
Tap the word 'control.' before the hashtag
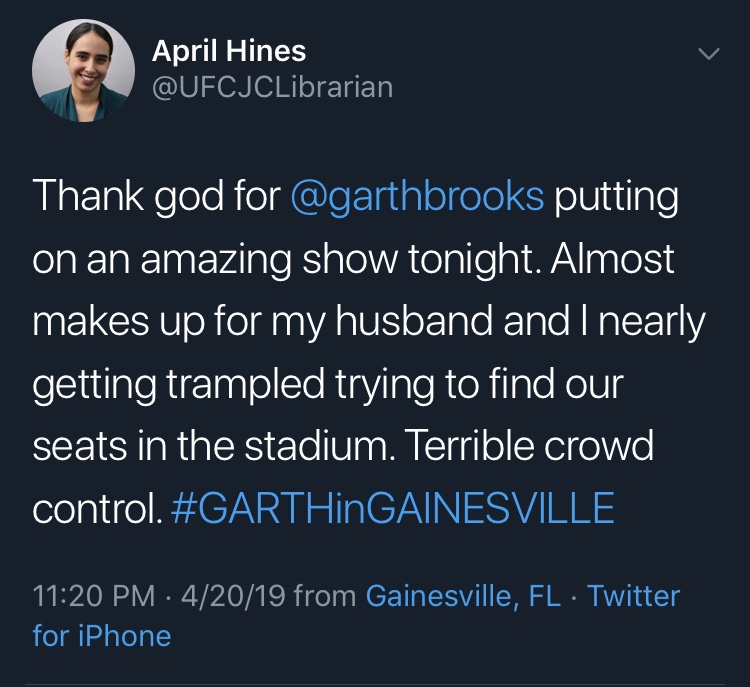(98, 509)
